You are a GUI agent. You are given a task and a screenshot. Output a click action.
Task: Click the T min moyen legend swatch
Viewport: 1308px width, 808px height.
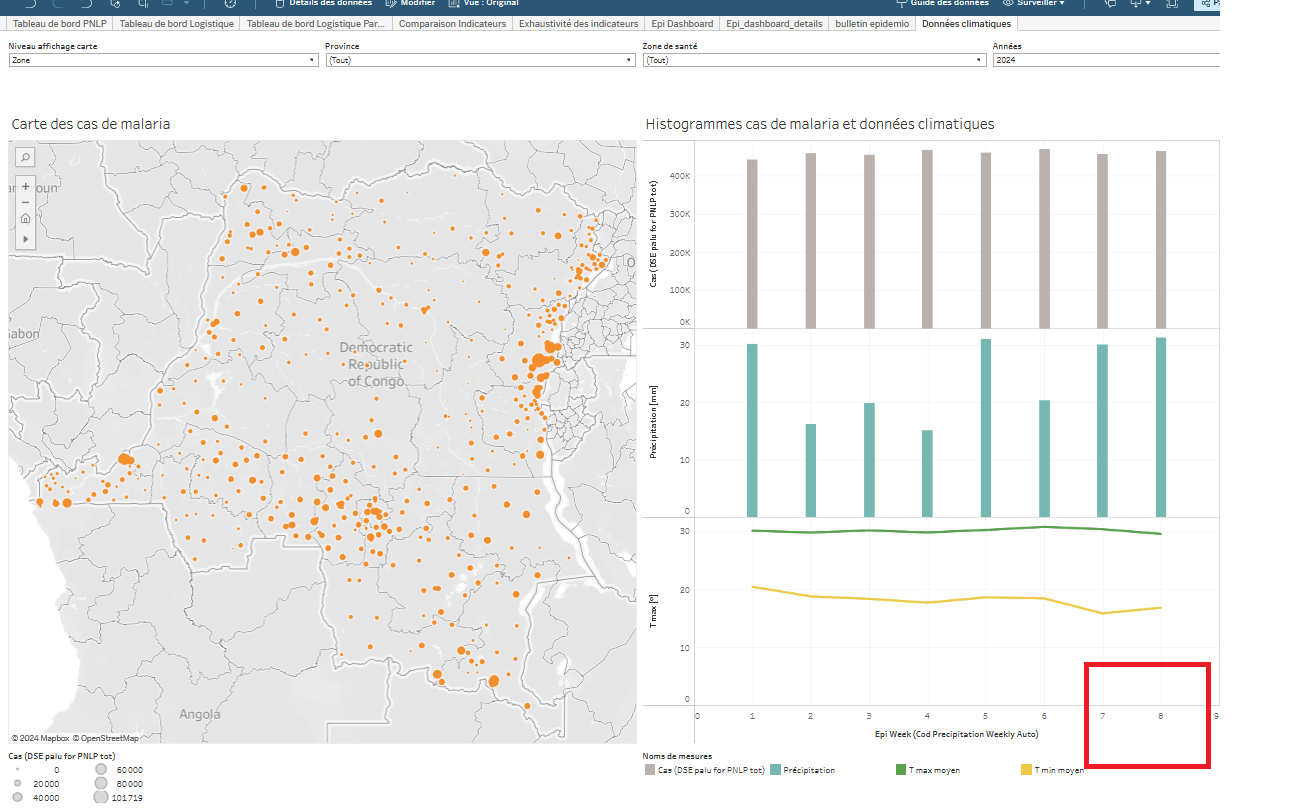(x=1026, y=770)
